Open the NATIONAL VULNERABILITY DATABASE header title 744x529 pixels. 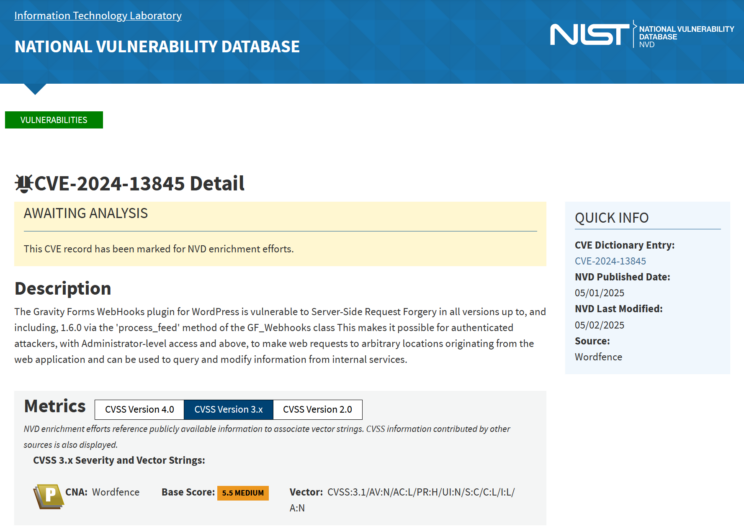(157, 47)
